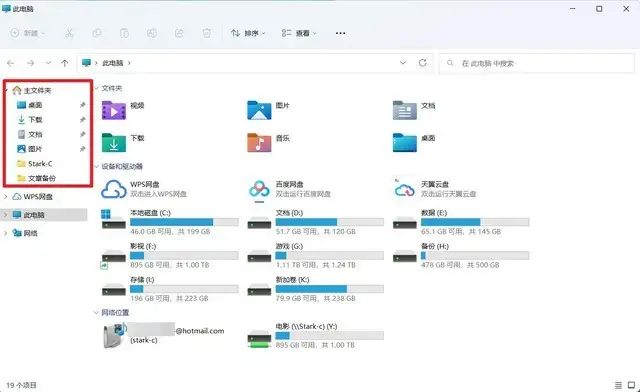The height and width of the screenshot is (392, 640).
Task: Select 影视 (F:) drive
Action: click(170, 256)
